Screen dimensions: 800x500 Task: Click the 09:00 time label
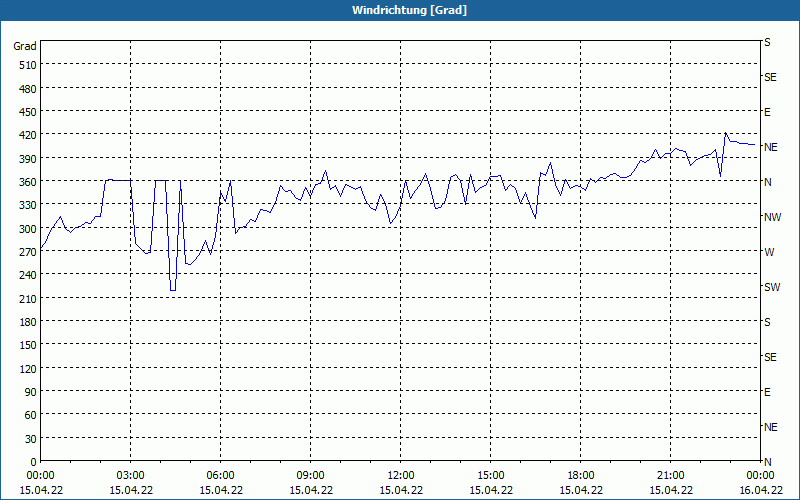pyautogui.click(x=310, y=476)
